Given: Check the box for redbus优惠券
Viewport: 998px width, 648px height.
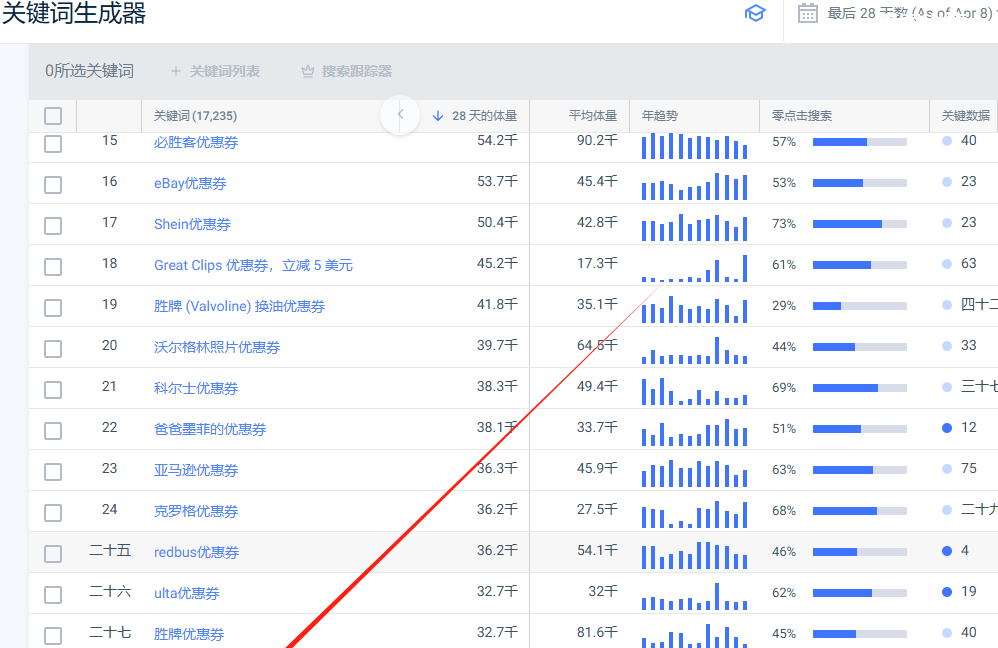Looking at the screenshot, I should pyautogui.click(x=53, y=553).
